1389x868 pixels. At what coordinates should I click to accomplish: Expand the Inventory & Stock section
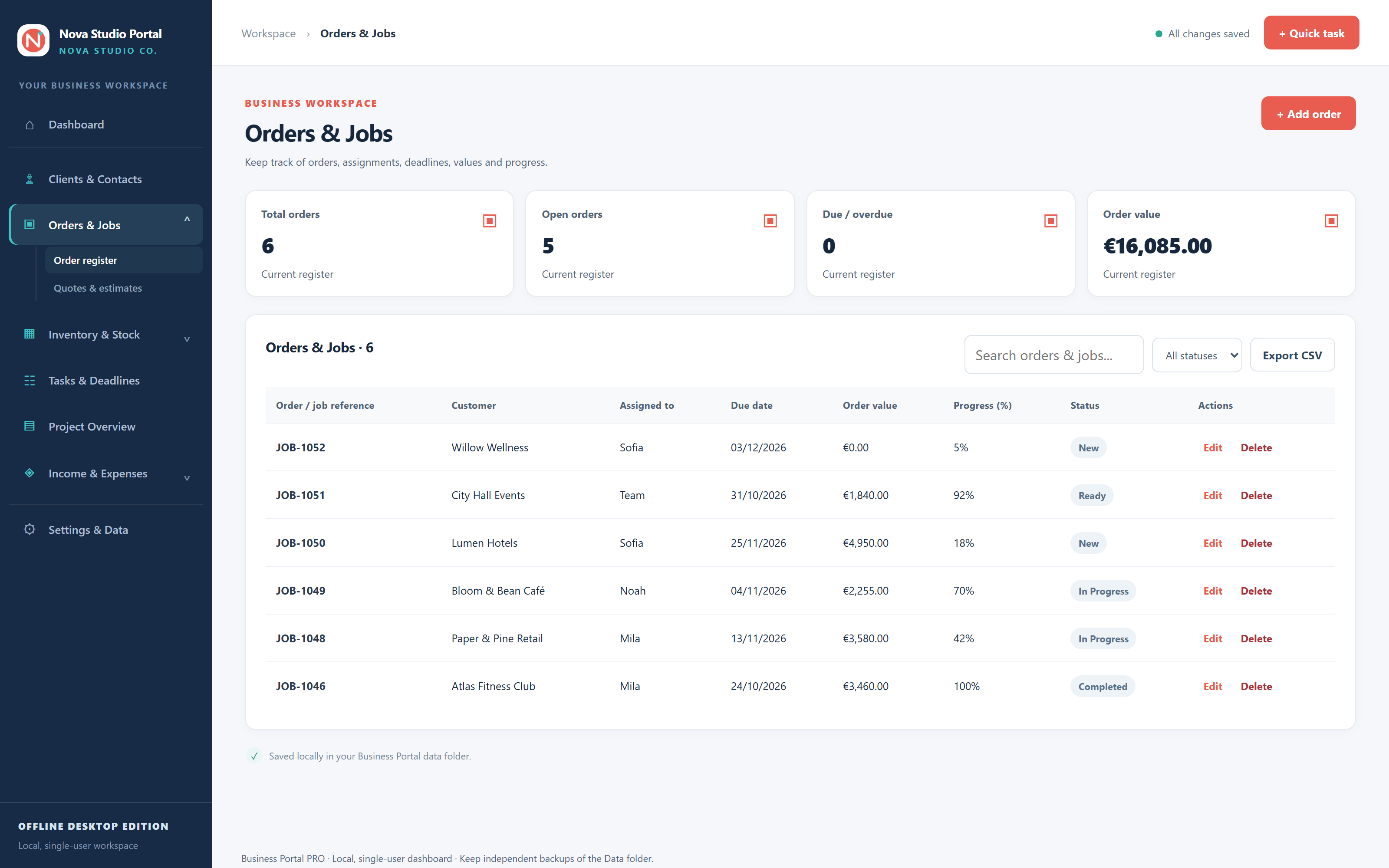coord(187,339)
